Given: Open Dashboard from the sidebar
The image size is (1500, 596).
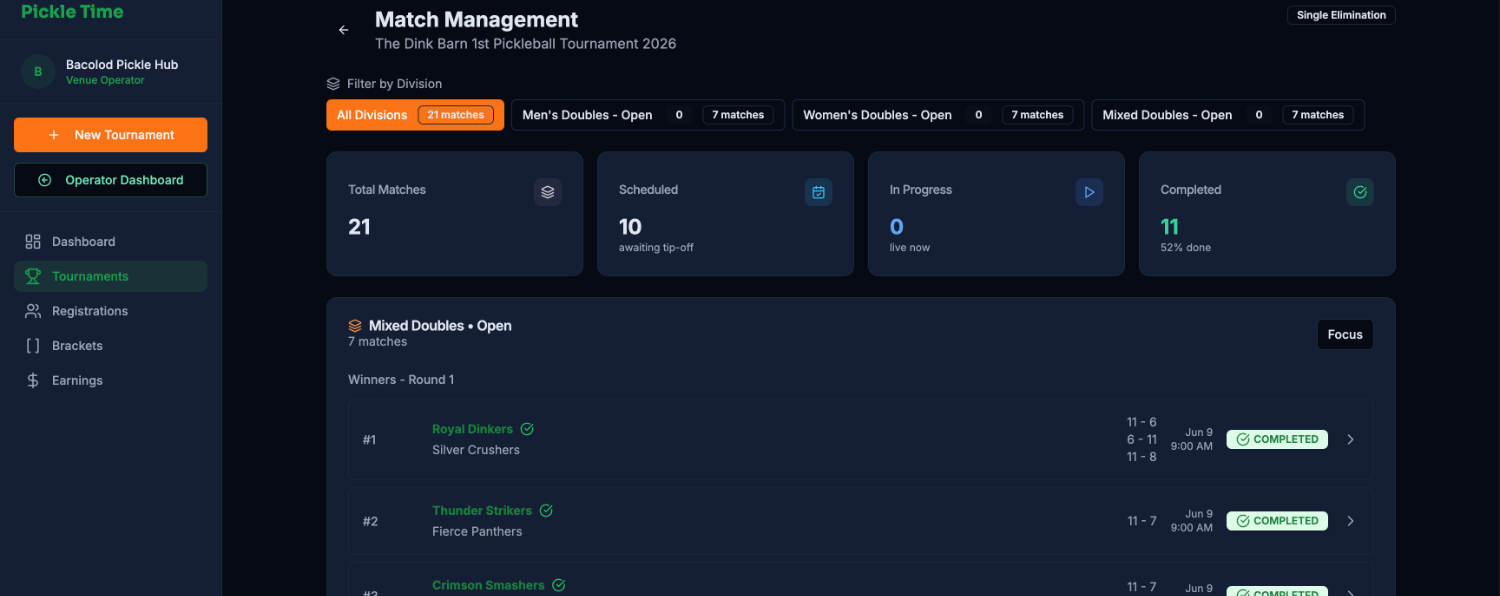Looking at the screenshot, I should coord(110,242).
